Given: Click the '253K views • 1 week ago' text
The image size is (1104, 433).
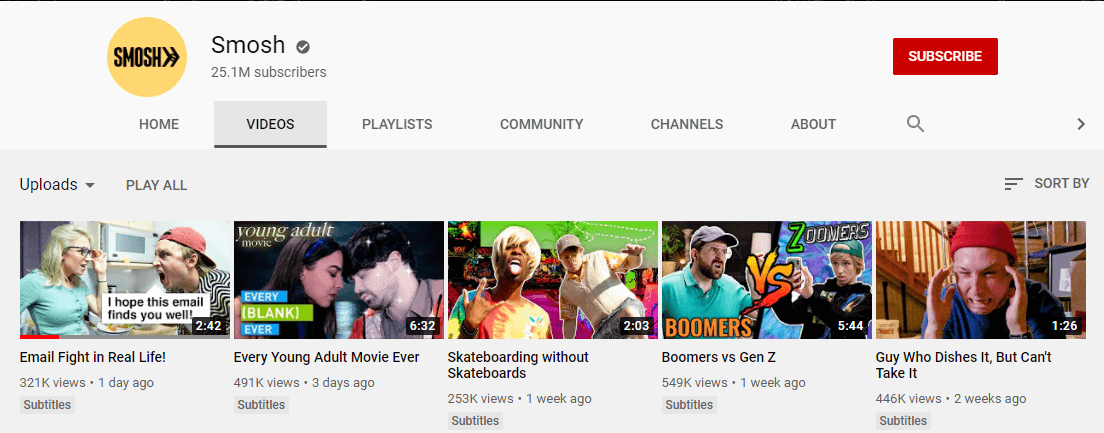Looking at the screenshot, I should click(x=520, y=399).
